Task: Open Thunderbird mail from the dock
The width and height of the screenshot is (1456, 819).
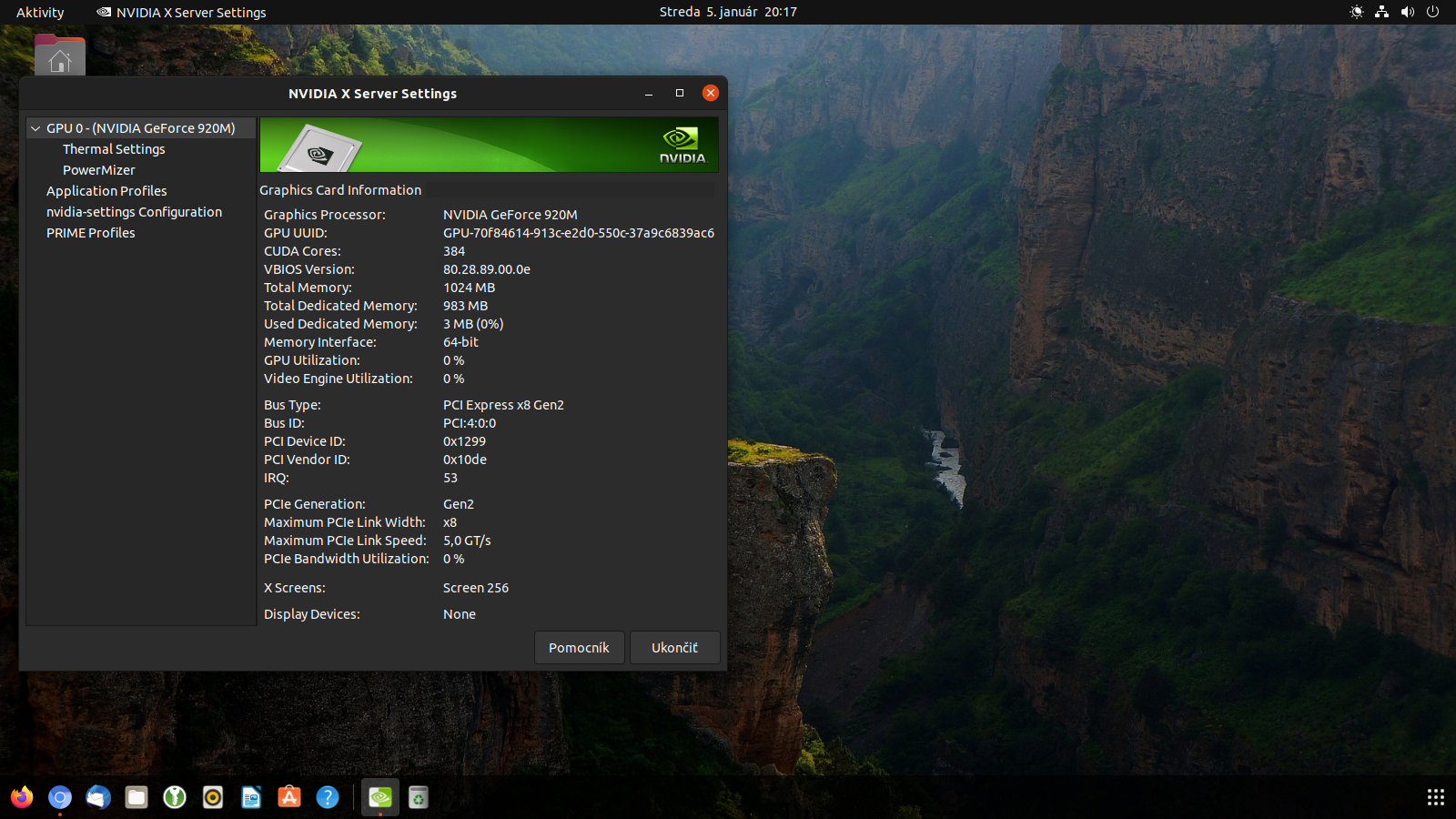Action: 98,798
